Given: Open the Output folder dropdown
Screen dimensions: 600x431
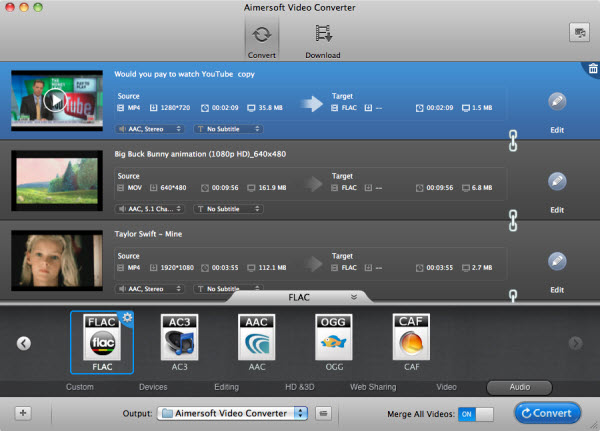Looking at the screenshot, I should pos(233,413).
